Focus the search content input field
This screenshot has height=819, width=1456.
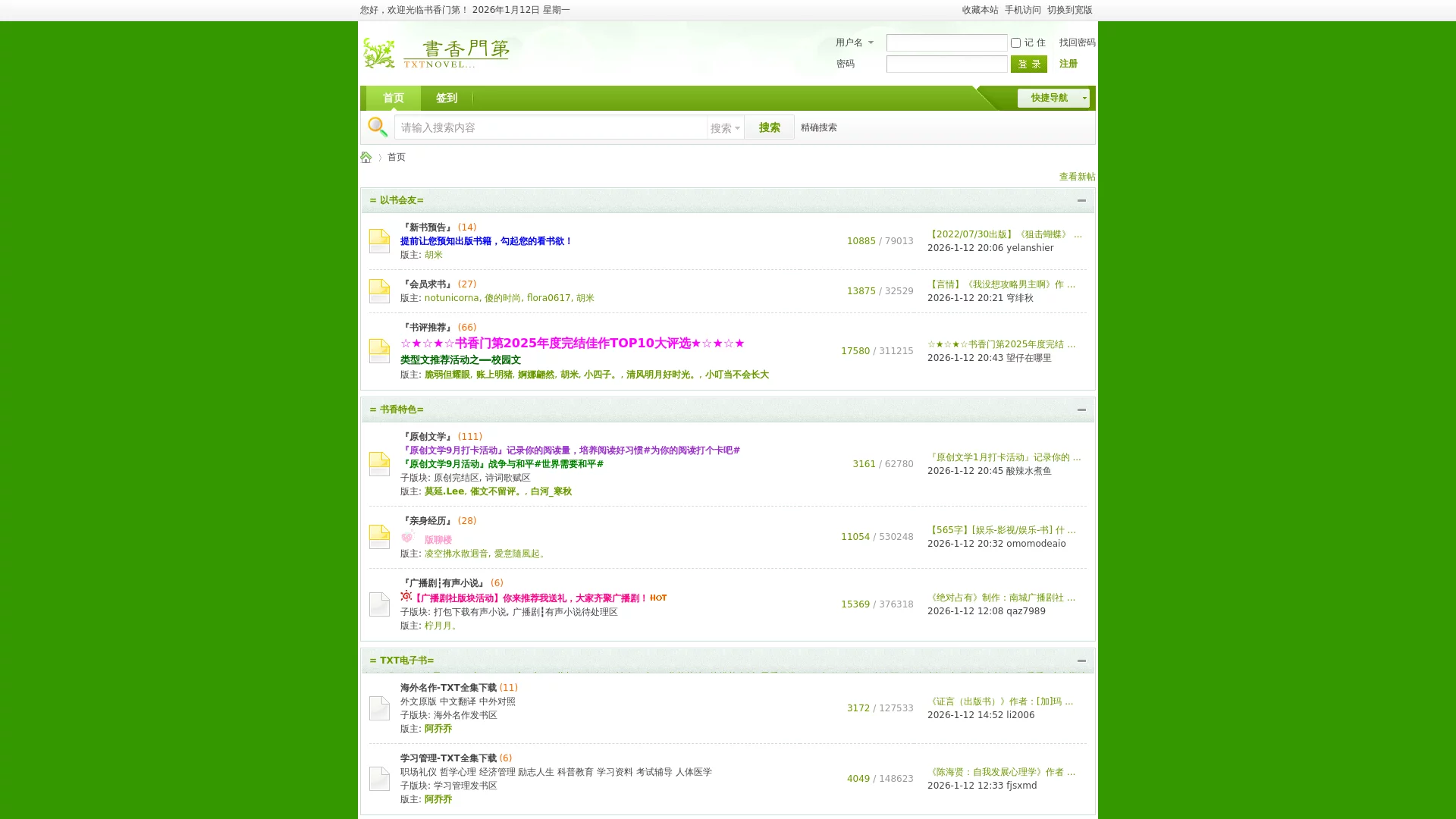551,127
